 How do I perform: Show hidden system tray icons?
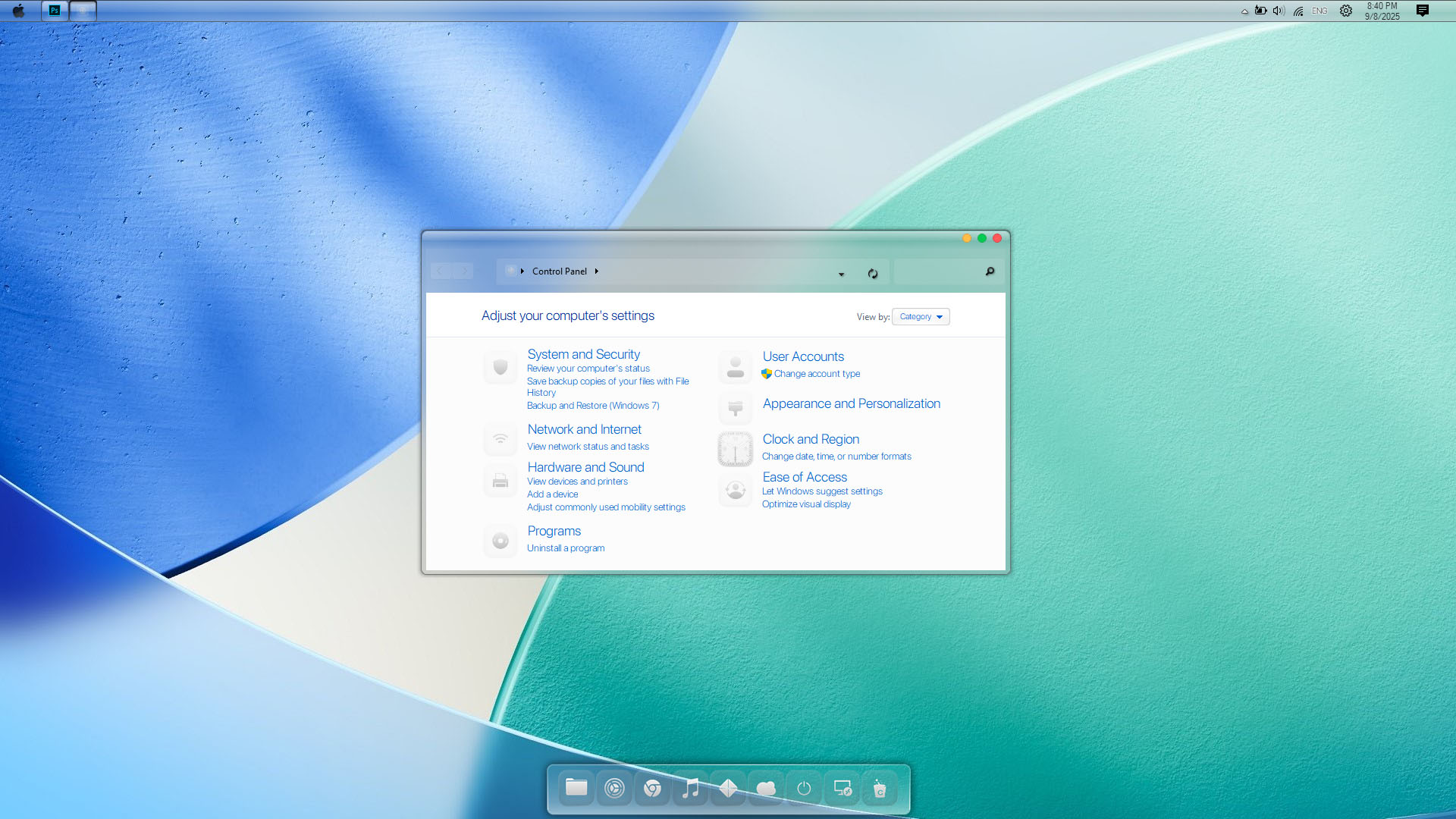click(1244, 11)
